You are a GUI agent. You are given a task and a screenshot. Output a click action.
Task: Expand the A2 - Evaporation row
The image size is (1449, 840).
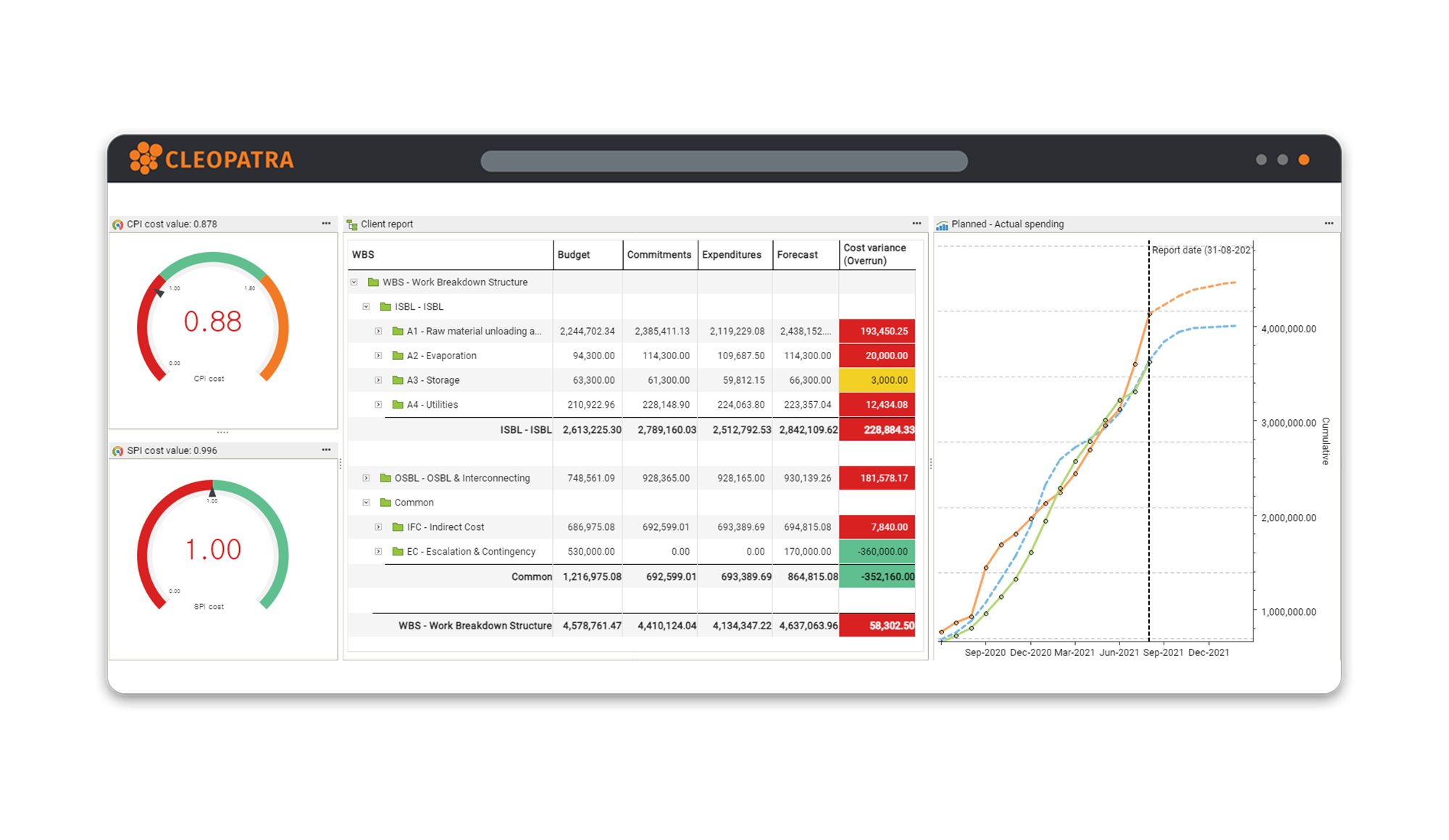[x=378, y=356]
